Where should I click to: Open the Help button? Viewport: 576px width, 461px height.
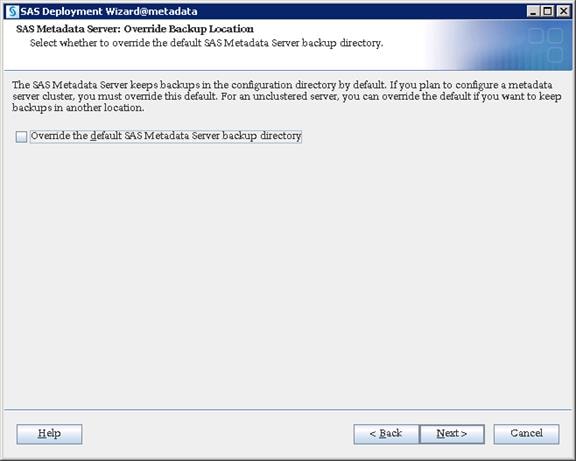pyautogui.click(x=49, y=434)
